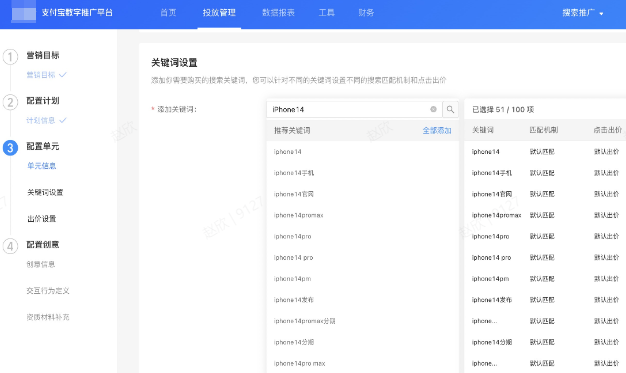Open 计划信息 completed sub-step
The height and width of the screenshot is (373, 626).
click(46, 120)
